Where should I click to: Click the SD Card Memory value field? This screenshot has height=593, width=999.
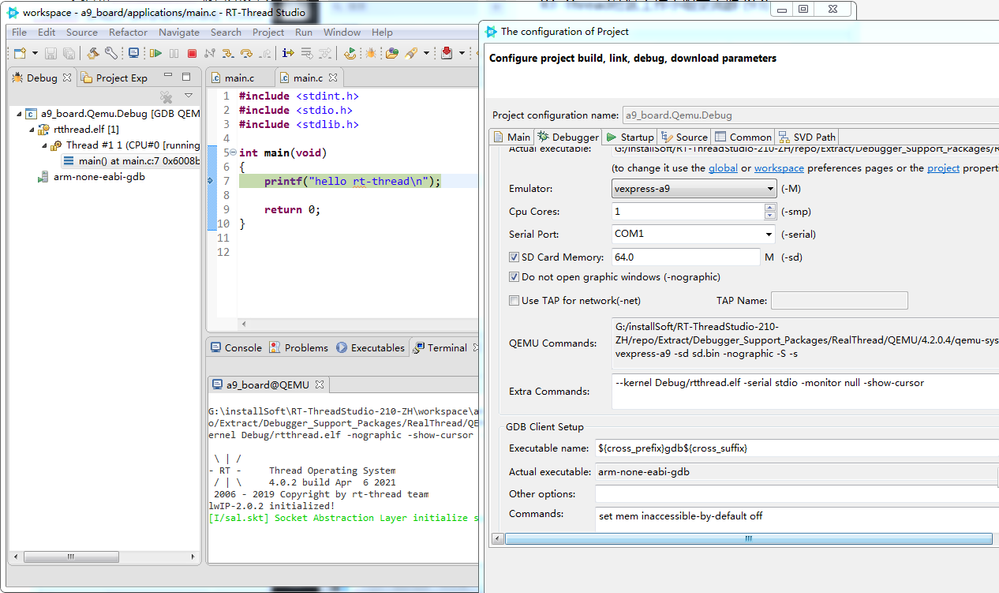(686, 257)
